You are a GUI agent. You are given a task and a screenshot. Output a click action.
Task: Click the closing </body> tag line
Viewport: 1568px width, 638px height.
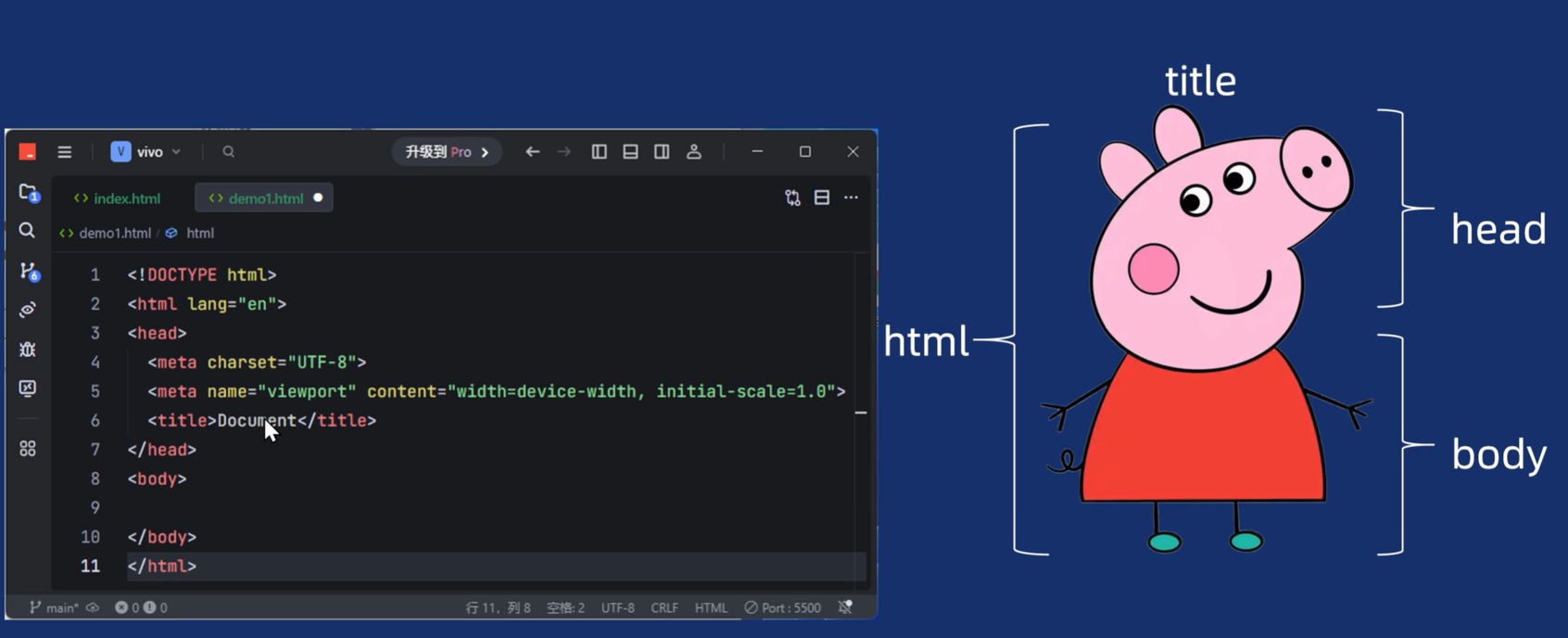162,537
